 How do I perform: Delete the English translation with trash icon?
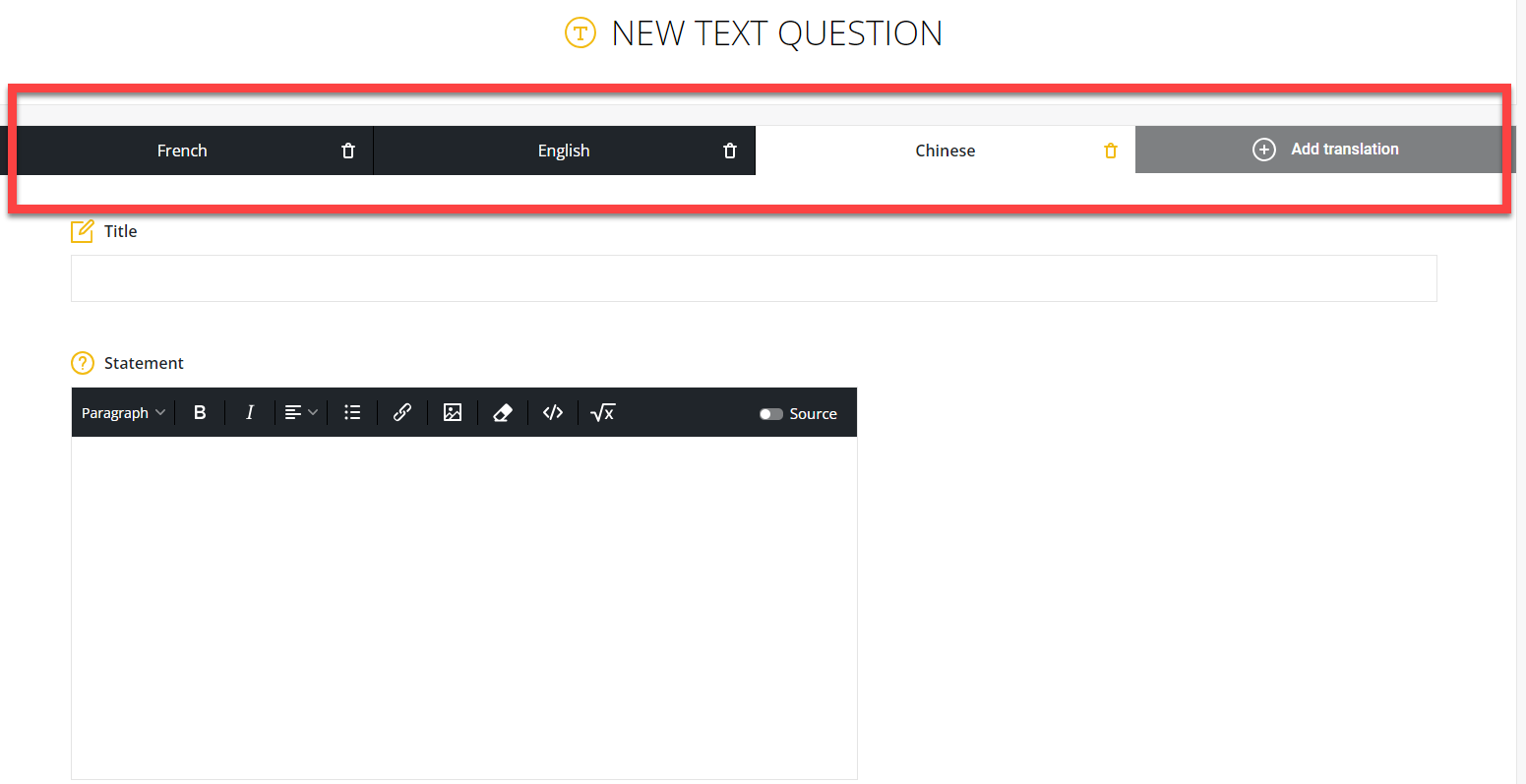pos(729,151)
